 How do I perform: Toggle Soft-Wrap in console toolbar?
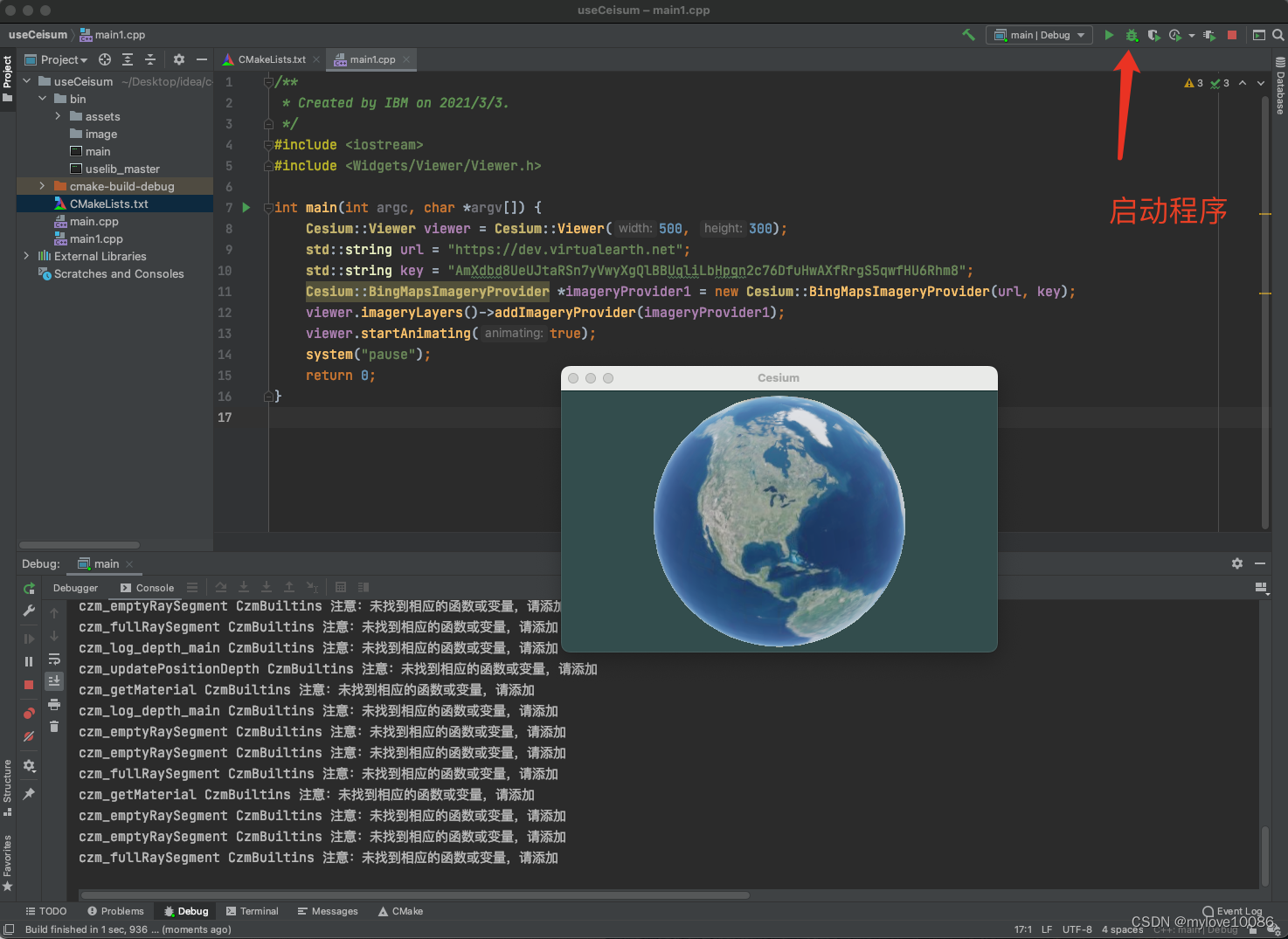coord(54,659)
